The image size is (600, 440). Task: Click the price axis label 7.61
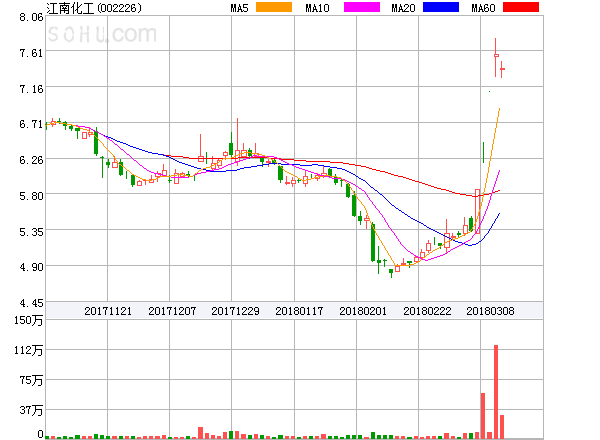[x=31, y=53]
